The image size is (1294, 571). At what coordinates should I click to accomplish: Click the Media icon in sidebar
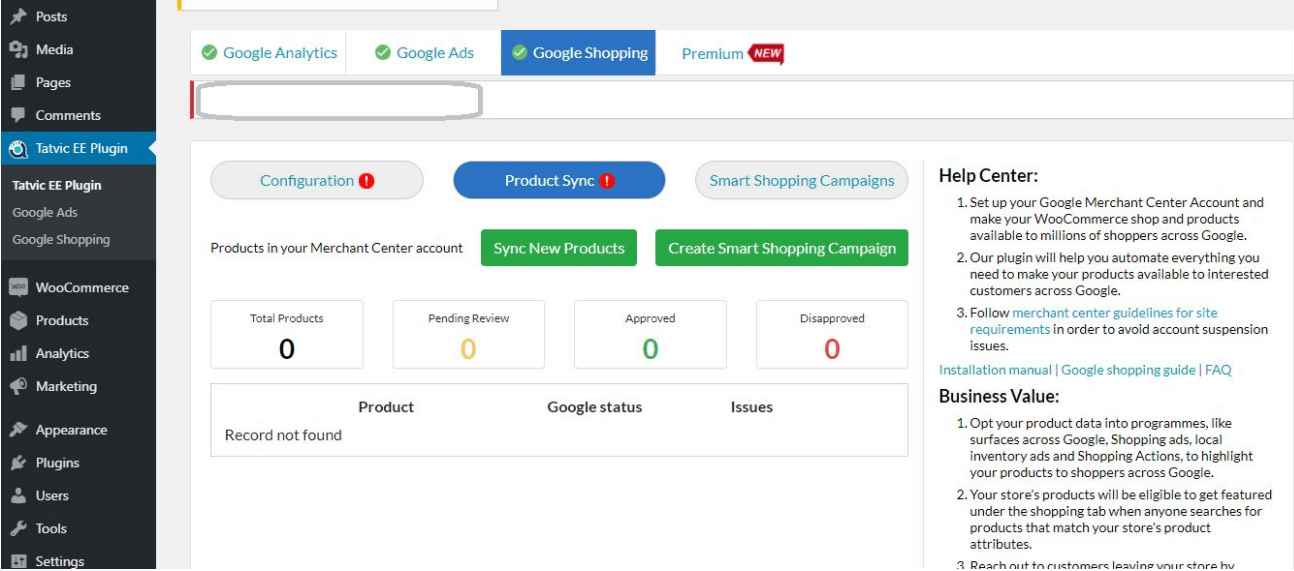[x=18, y=49]
